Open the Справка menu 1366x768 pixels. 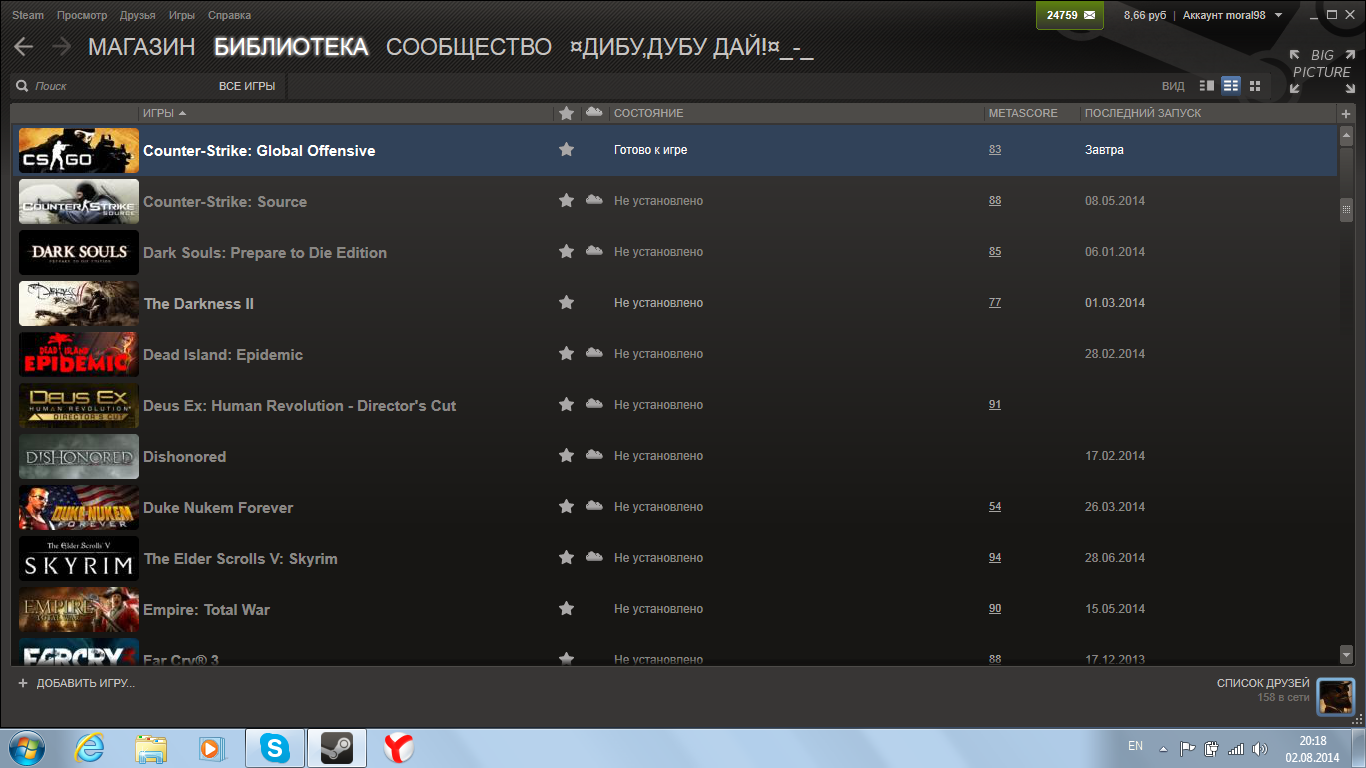pyautogui.click(x=230, y=15)
